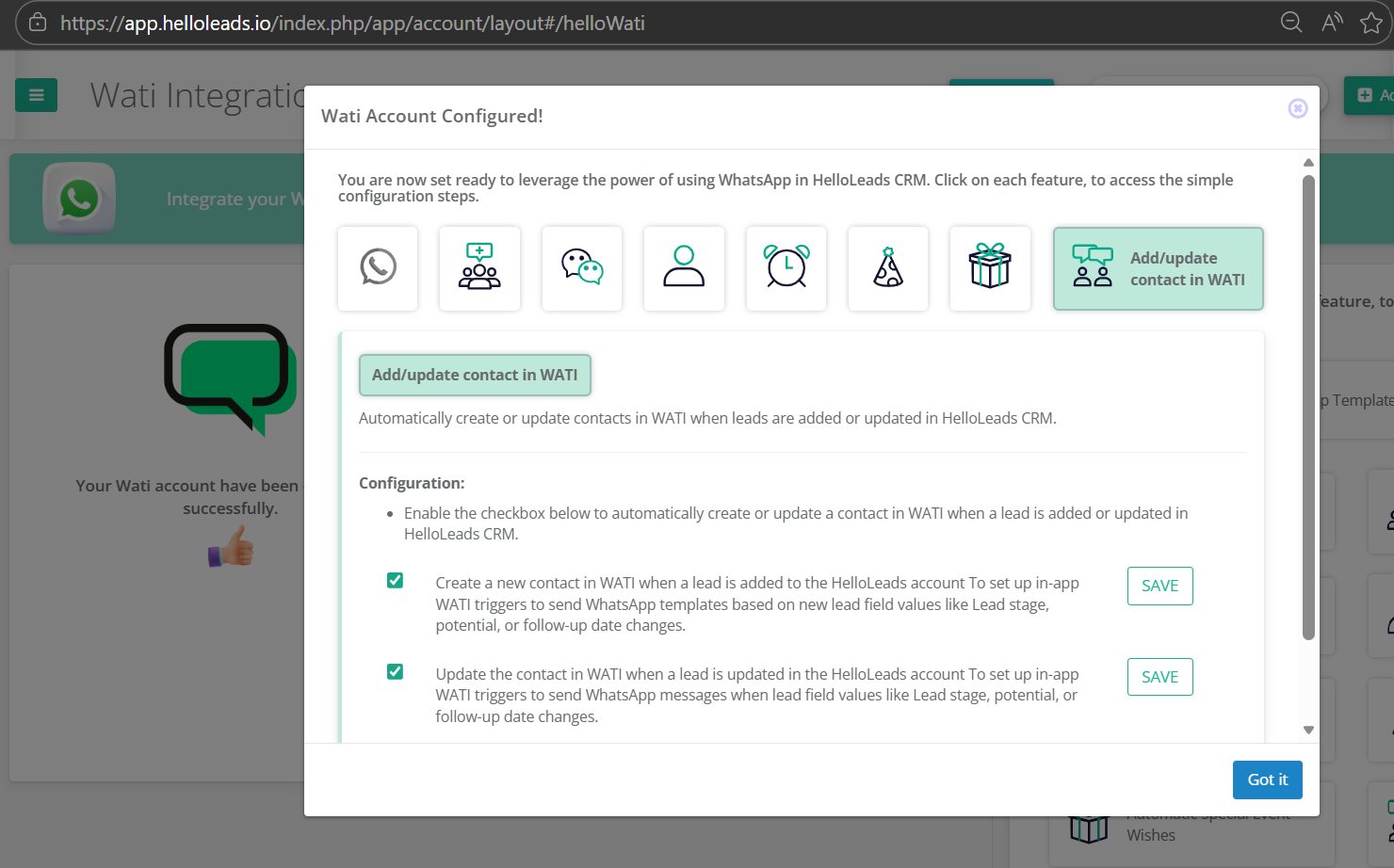Click the green chat bubble illustration
The width and height of the screenshot is (1394, 868).
pyautogui.click(x=231, y=379)
